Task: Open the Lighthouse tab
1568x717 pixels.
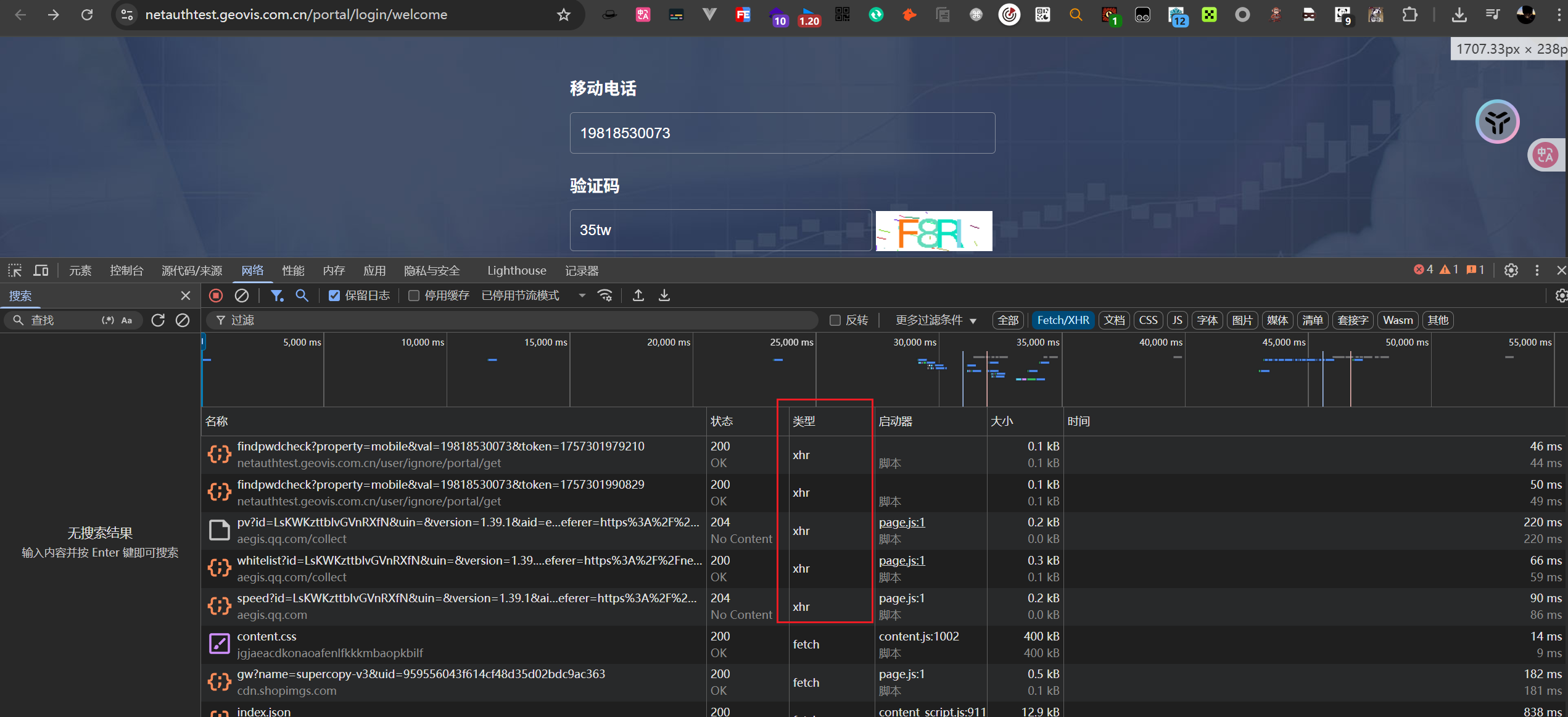Action: [516, 270]
